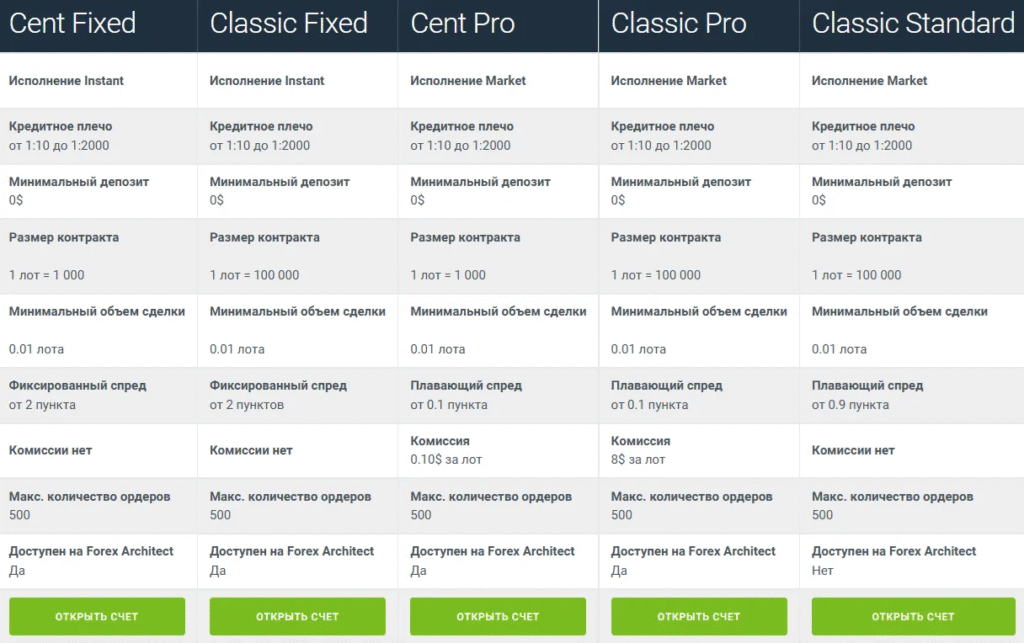The height and width of the screenshot is (643, 1024).
Task: Click the Classic Standard heading
Action: [x=913, y=24]
